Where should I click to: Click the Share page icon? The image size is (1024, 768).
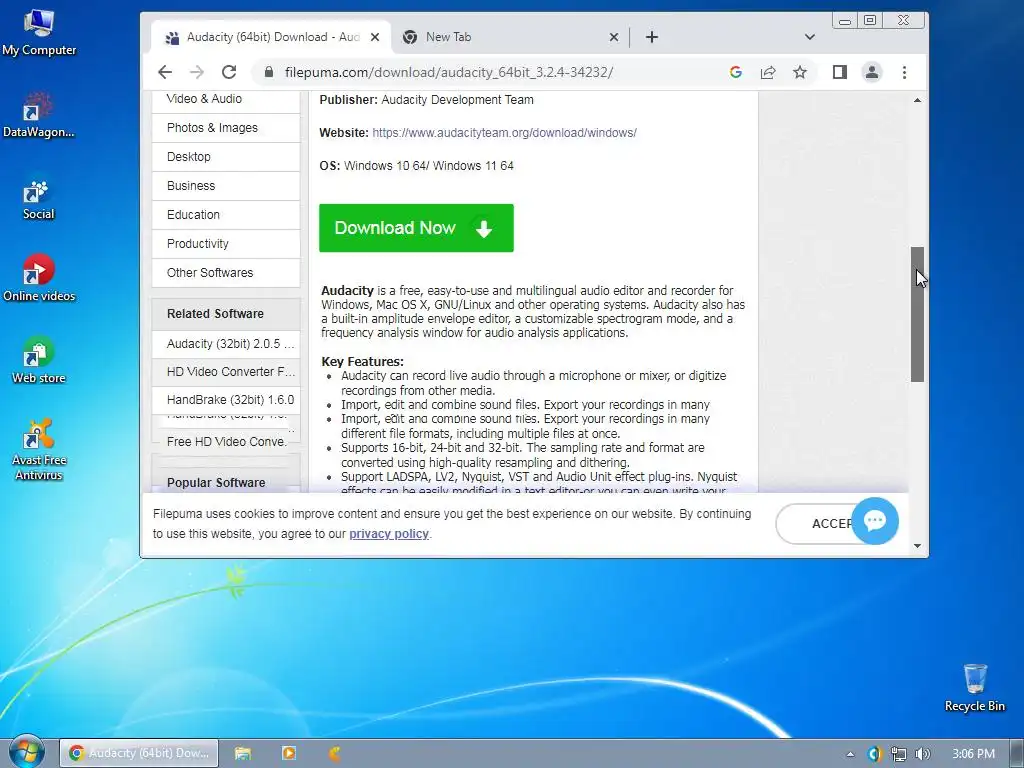768,72
